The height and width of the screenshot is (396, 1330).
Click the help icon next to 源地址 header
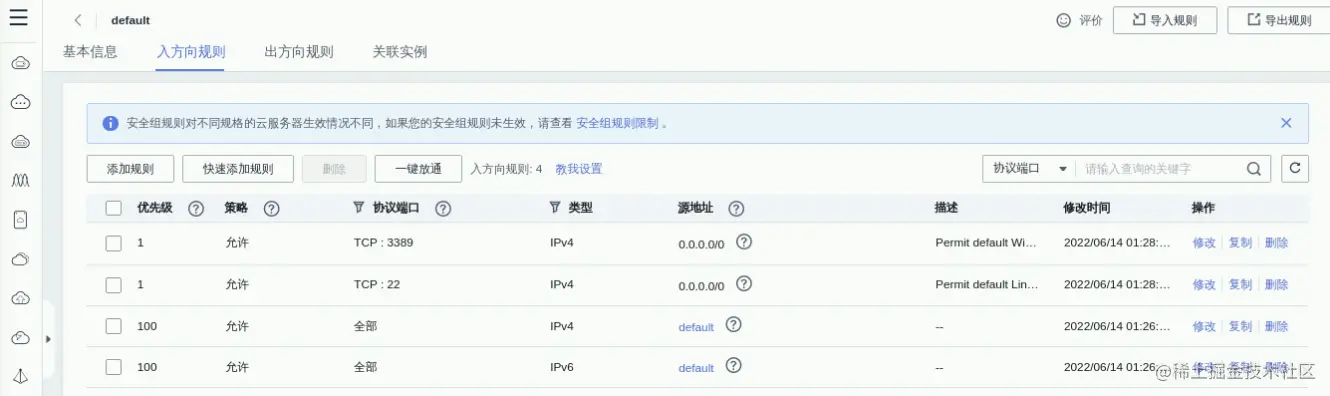coord(736,208)
